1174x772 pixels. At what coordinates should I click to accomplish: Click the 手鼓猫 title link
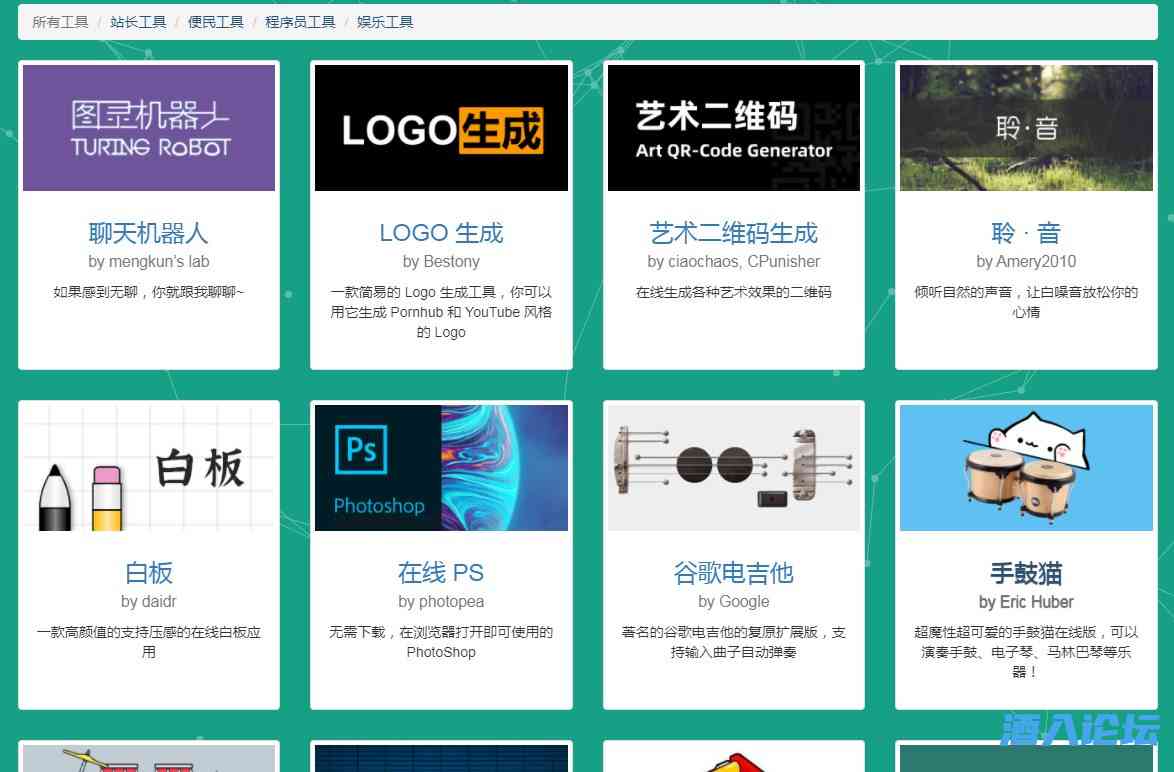click(1026, 573)
